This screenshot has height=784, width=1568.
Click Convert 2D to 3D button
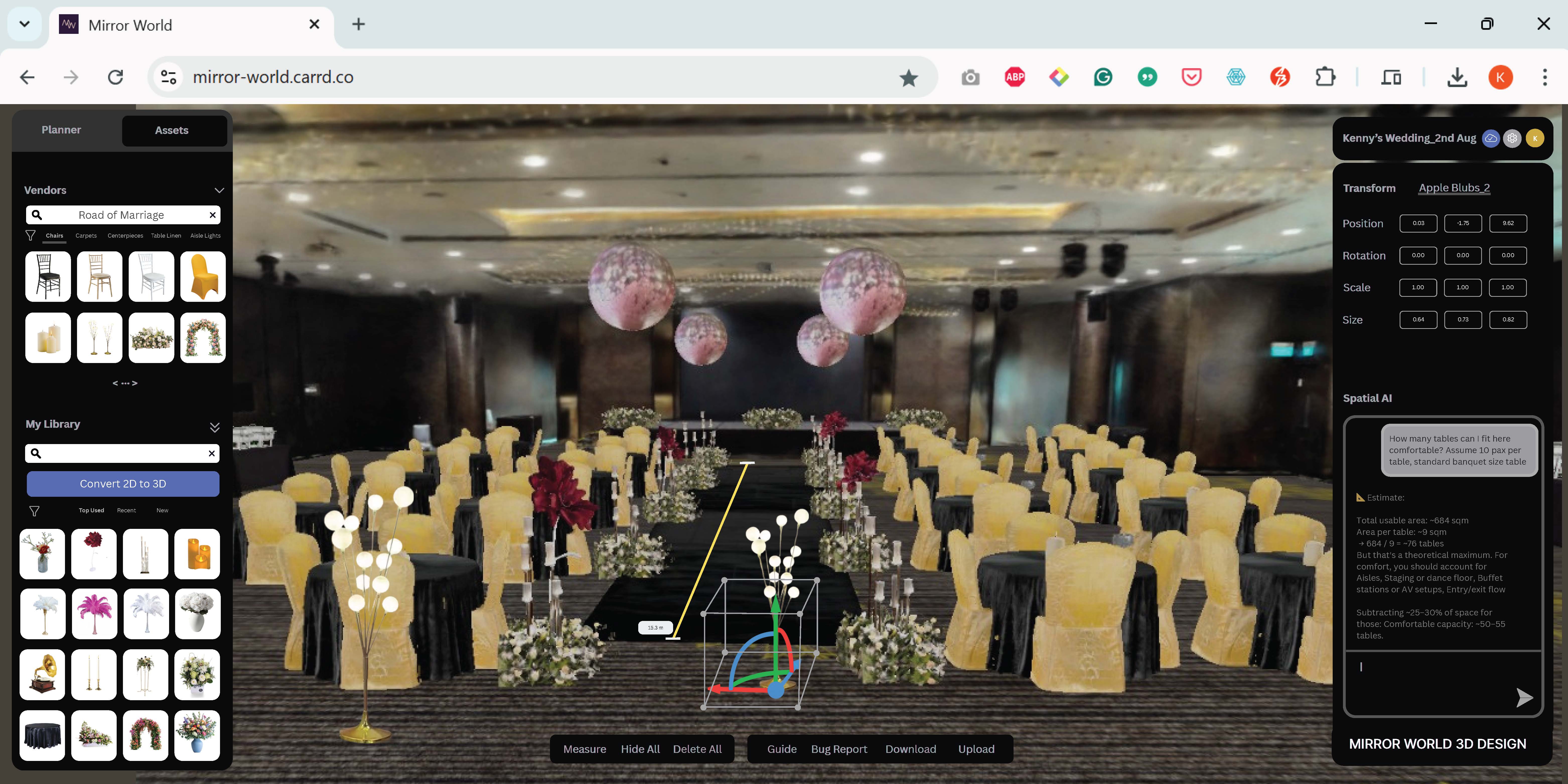coord(123,483)
